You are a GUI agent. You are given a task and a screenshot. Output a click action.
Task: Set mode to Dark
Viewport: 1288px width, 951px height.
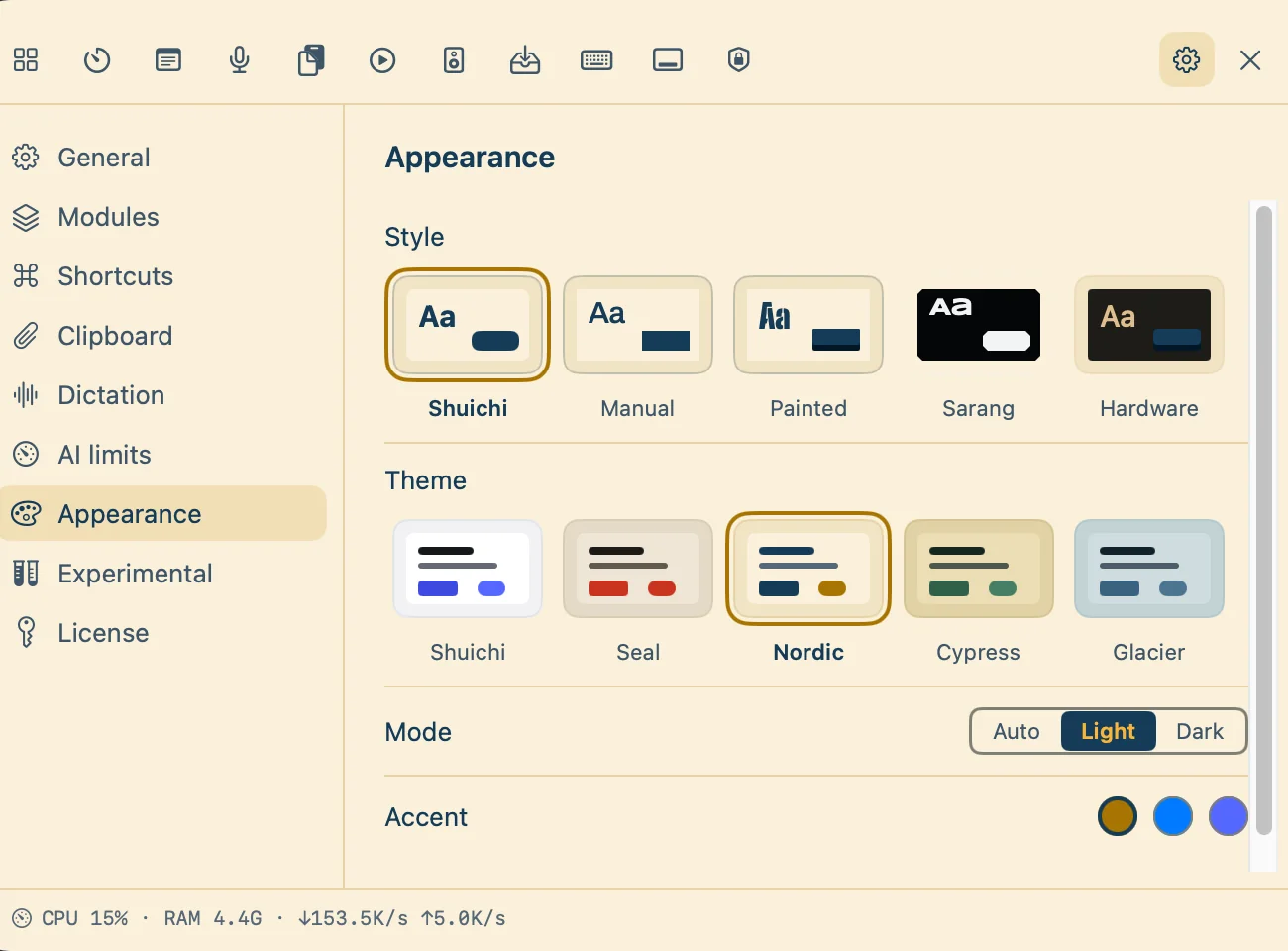click(1200, 731)
